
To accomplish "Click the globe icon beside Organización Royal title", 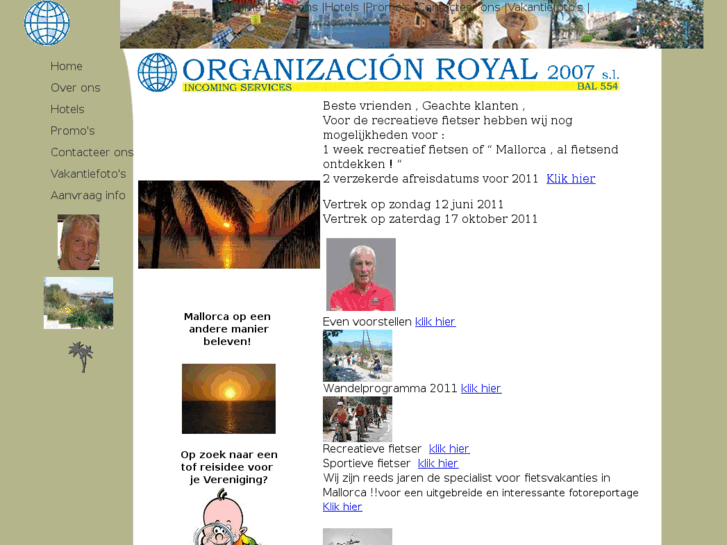I will [x=157, y=72].
